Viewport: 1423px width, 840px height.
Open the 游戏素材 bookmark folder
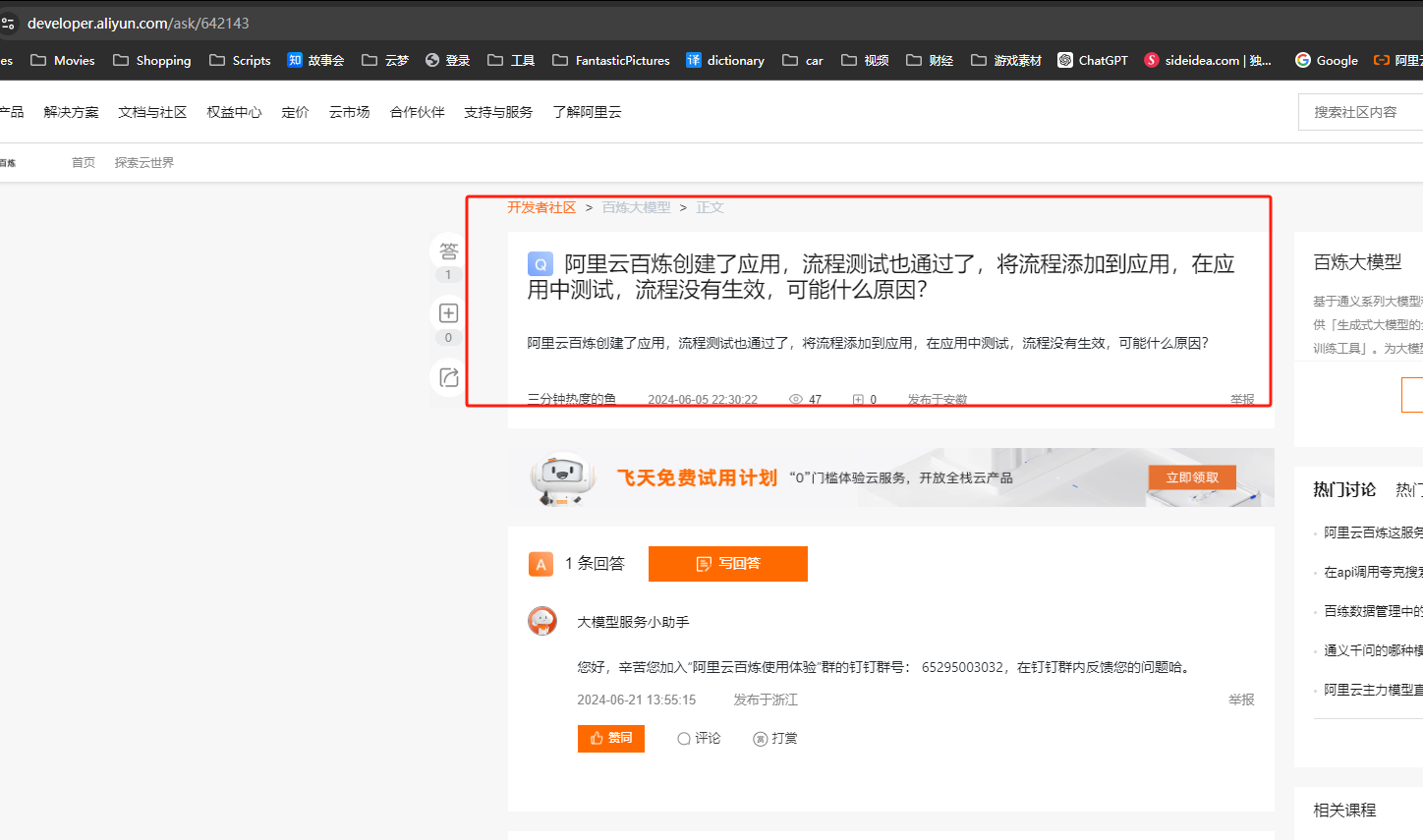1006,60
